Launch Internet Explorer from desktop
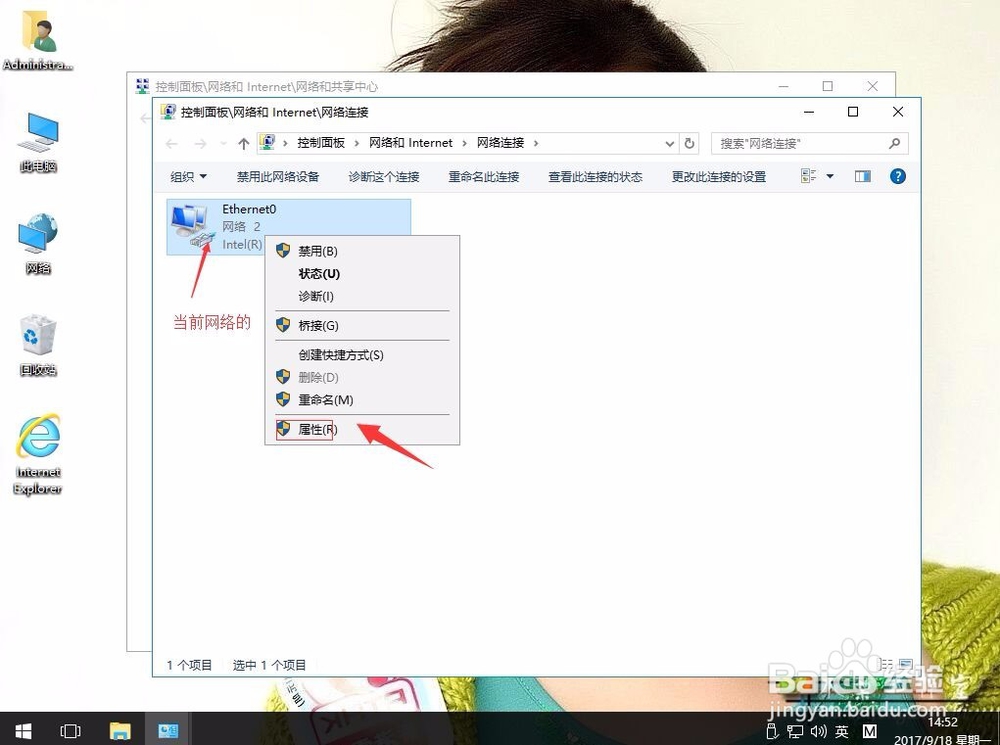The width and height of the screenshot is (1000, 745). (x=38, y=454)
